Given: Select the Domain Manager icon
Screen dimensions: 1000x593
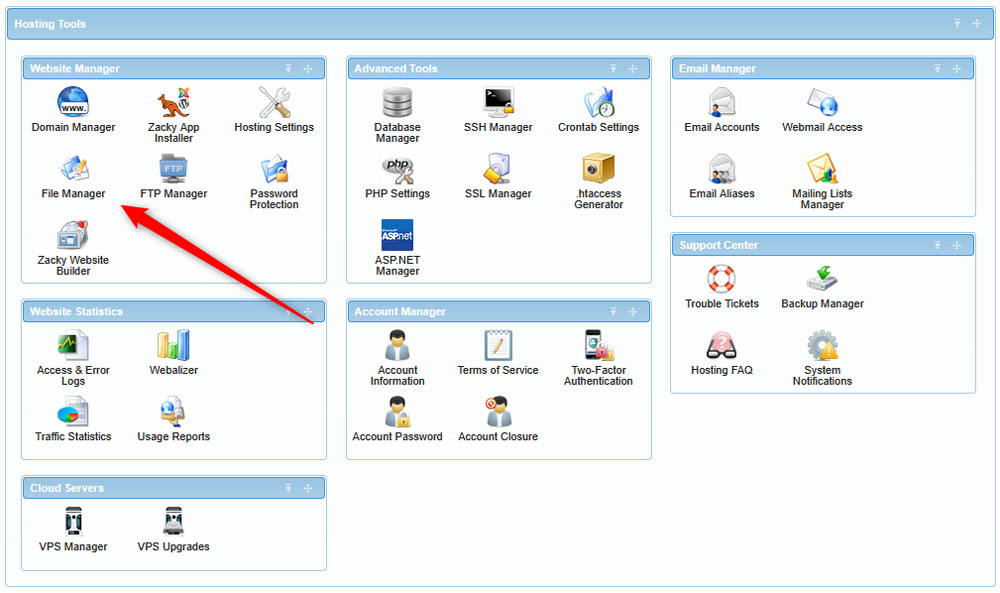Looking at the screenshot, I should click(x=73, y=110).
